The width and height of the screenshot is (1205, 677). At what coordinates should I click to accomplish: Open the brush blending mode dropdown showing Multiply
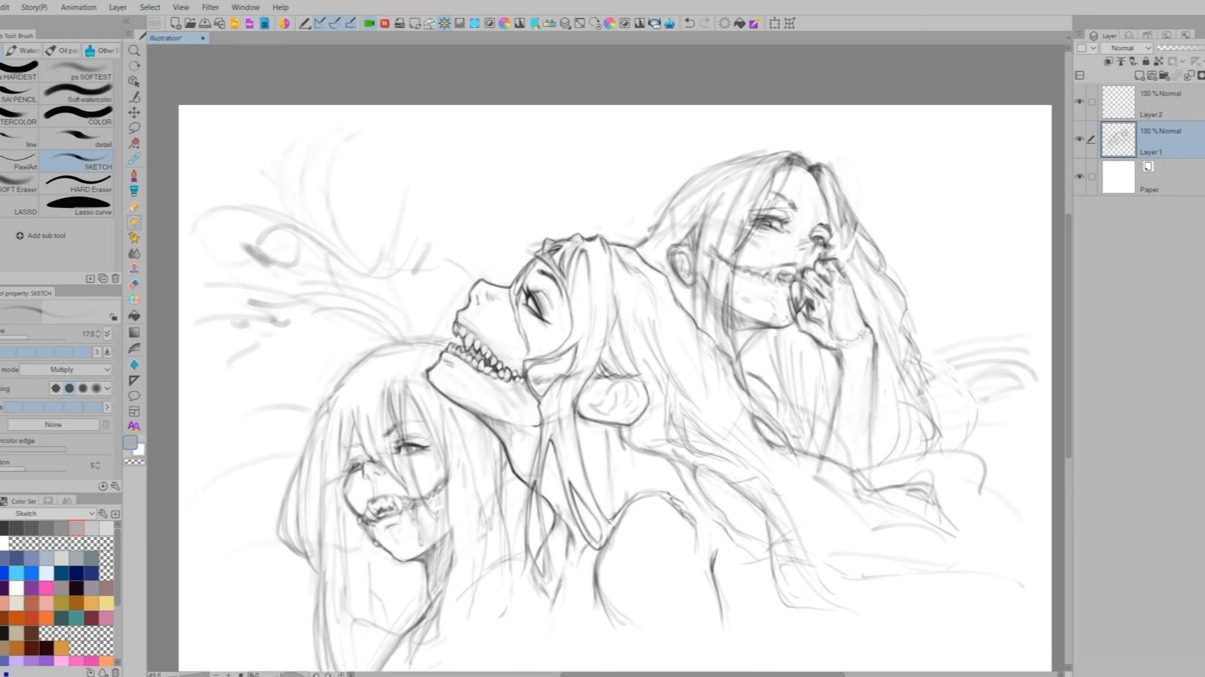coord(67,369)
